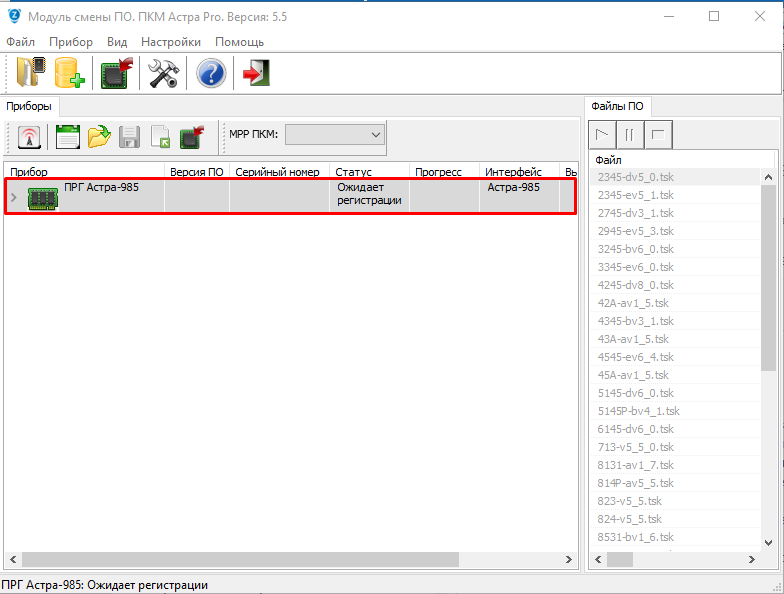
Task: Open the Прибор menu
Action: pos(70,42)
